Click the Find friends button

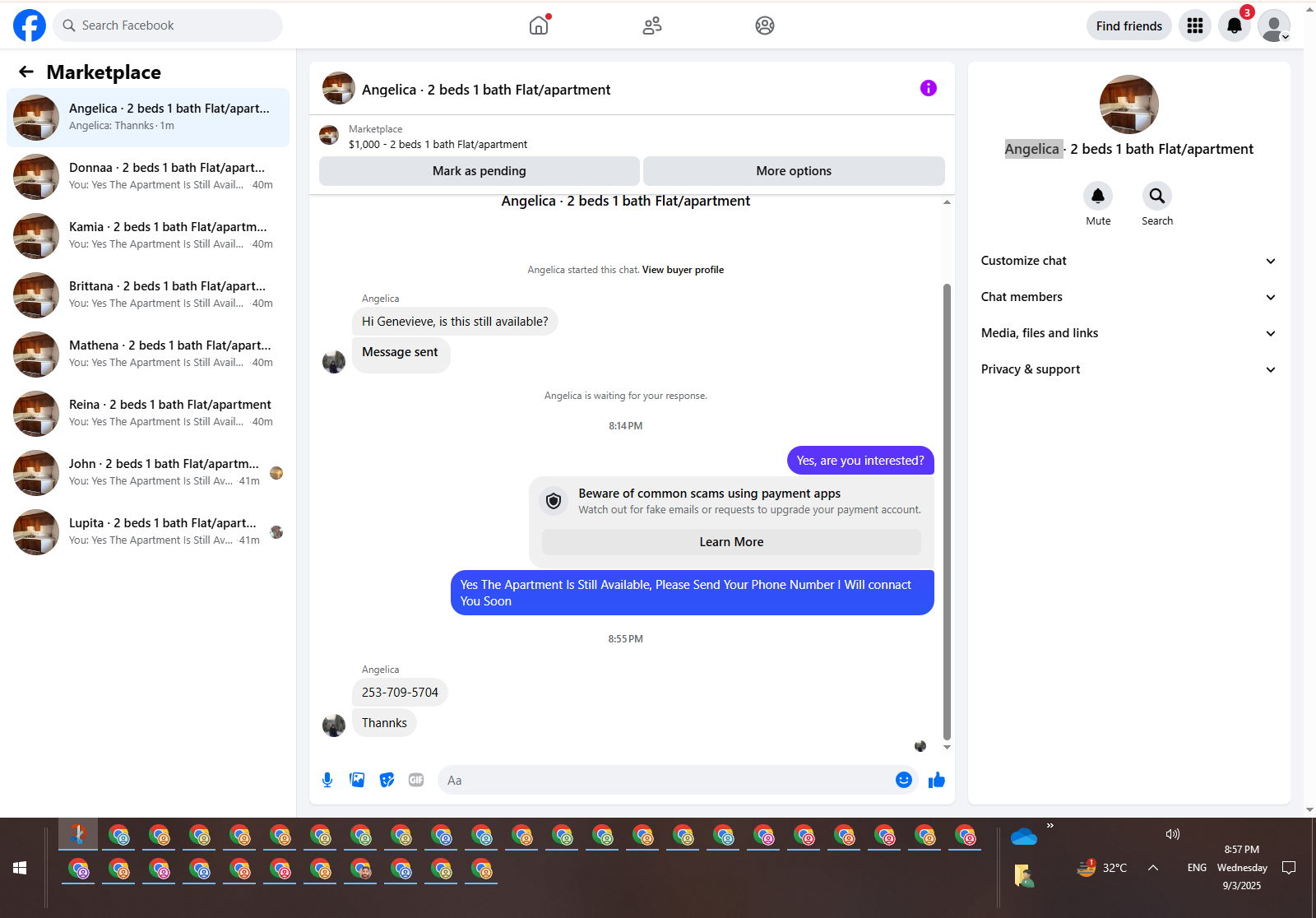[1129, 25]
